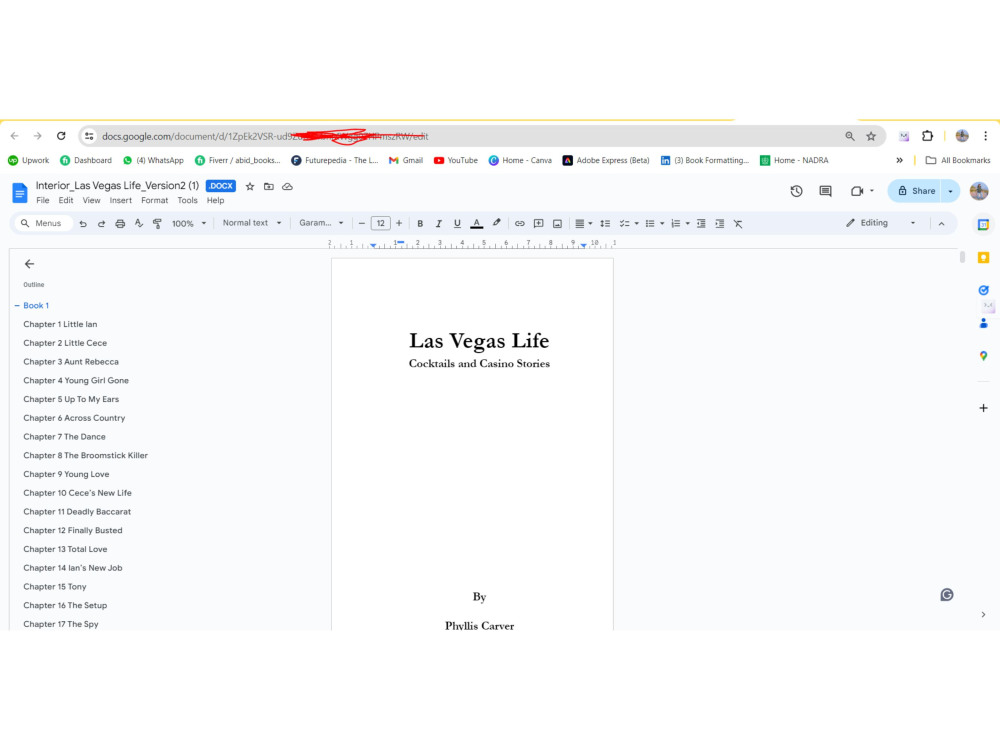Click the Menus search box
The width and height of the screenshot is (1000, 750).
[42, 223]
